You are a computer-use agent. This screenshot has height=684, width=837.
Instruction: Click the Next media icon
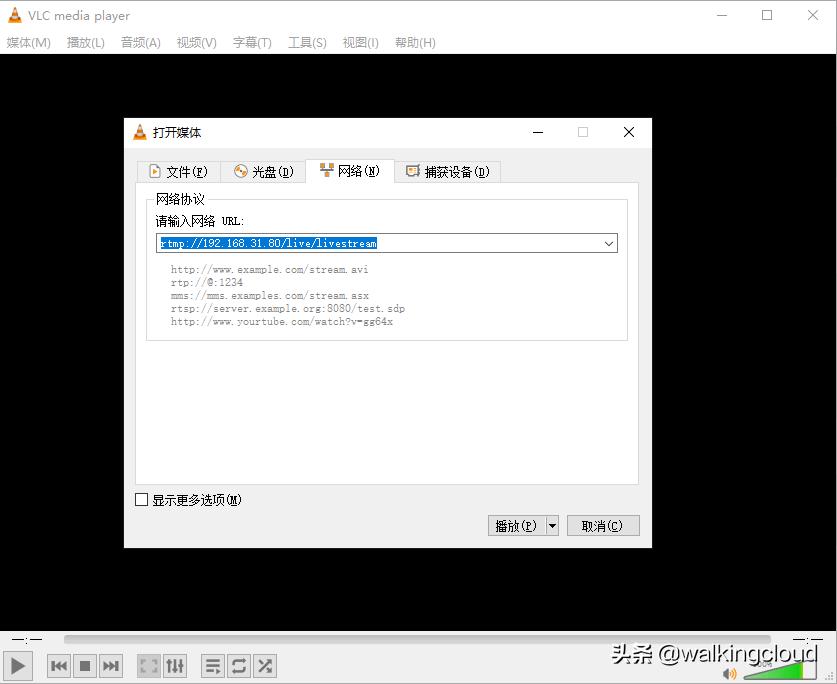(x=110, y=665)
